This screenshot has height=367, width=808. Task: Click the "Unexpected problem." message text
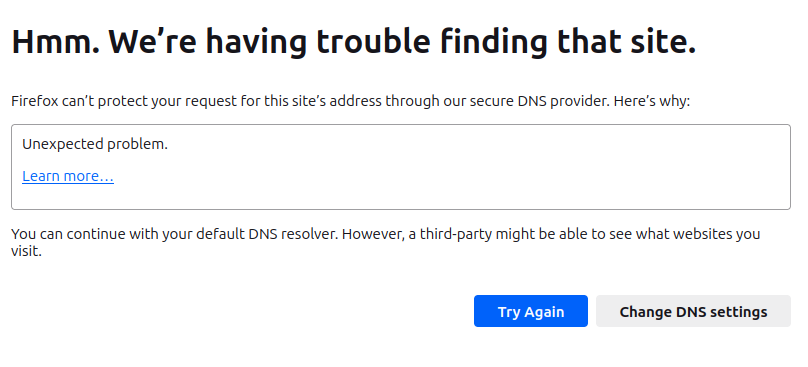click(95, 144)
